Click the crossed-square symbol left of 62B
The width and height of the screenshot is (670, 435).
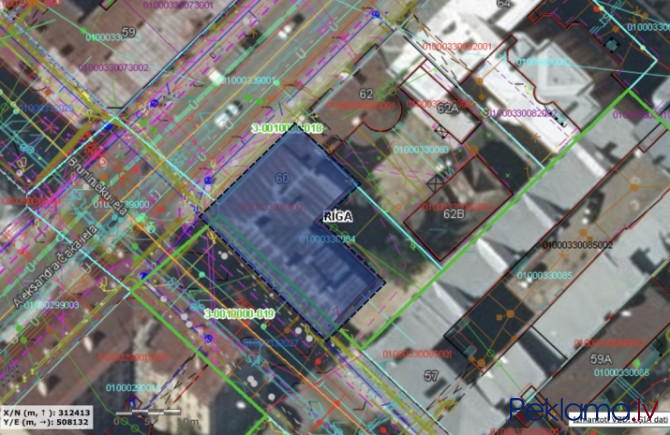(x=434, y=182)
